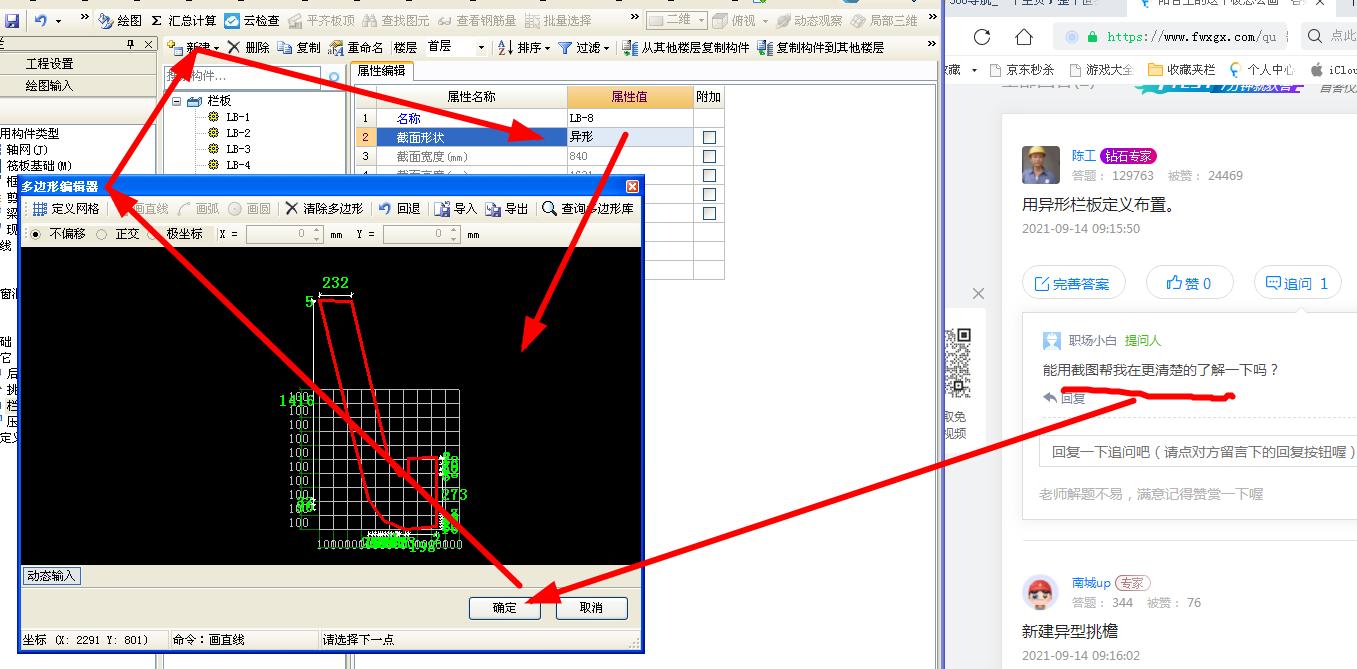Click 回复 under 职场小白 comment
The image size is (1357, 669).
point(1065,397)
